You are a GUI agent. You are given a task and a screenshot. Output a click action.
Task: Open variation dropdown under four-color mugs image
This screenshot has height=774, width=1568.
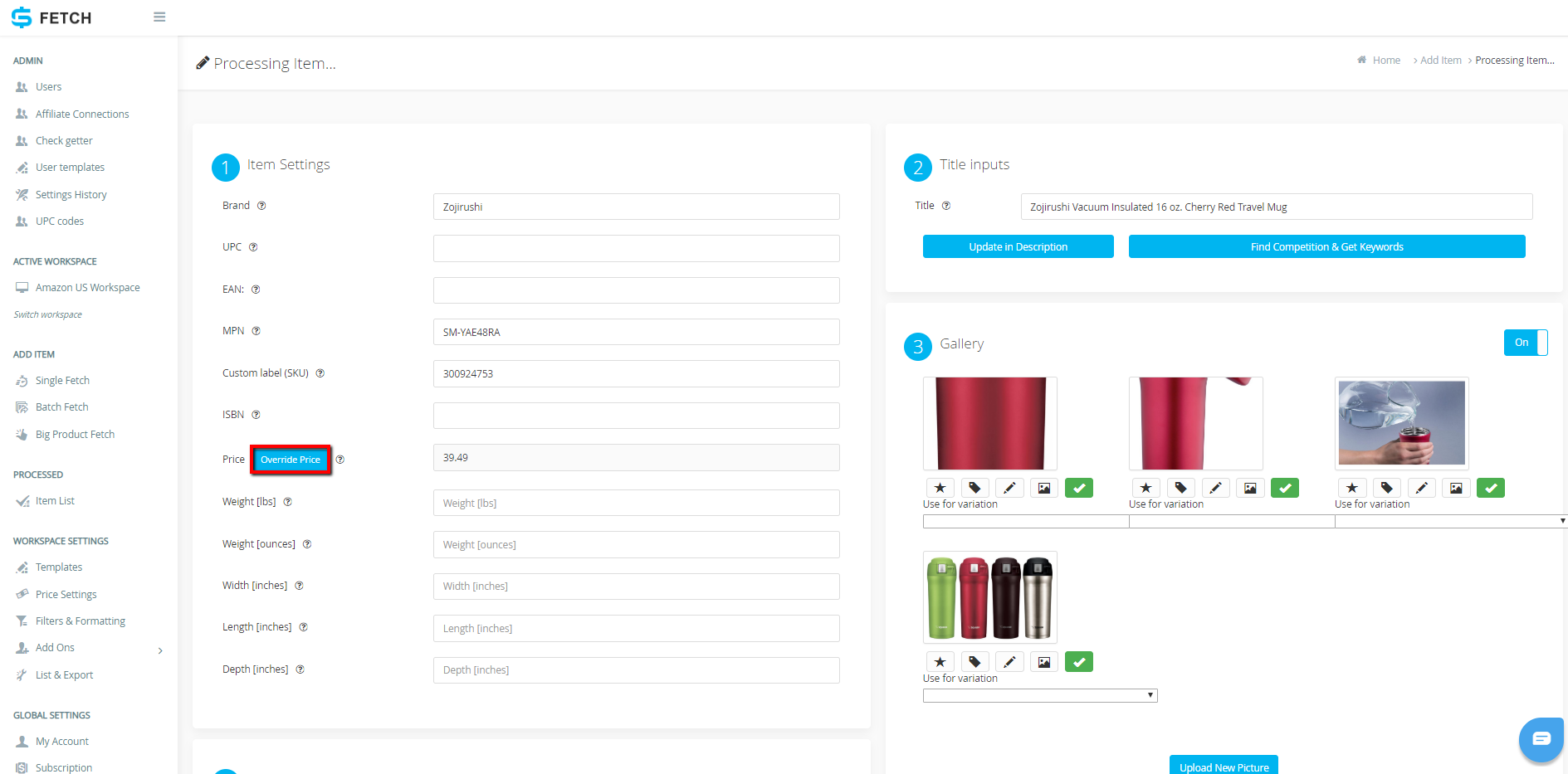[x=1040, y=695]
